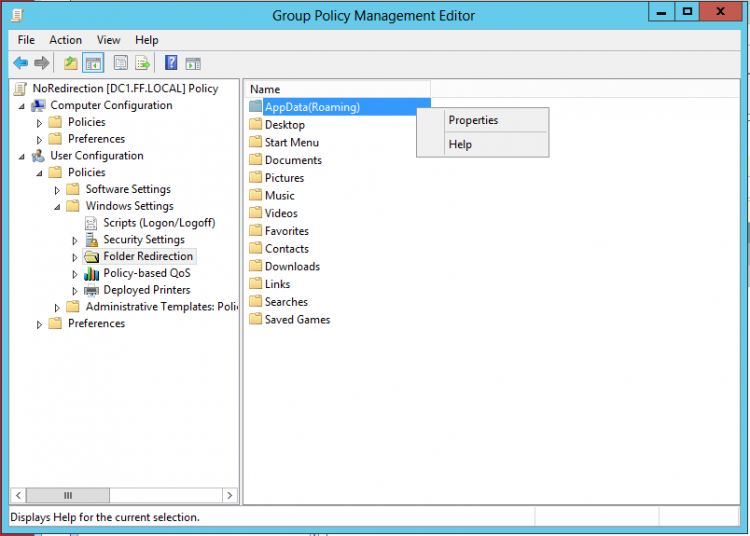Go back with the blue Back arrow

point(21,63)
